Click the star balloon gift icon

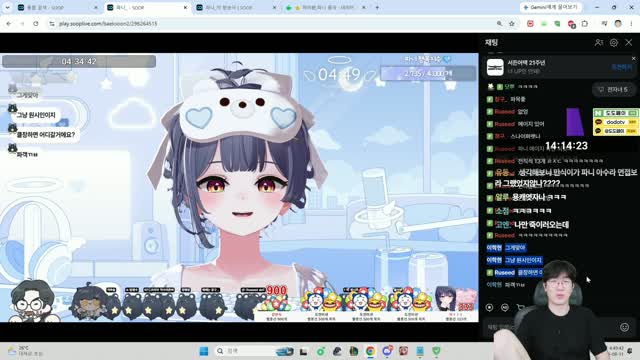(489, 307)
